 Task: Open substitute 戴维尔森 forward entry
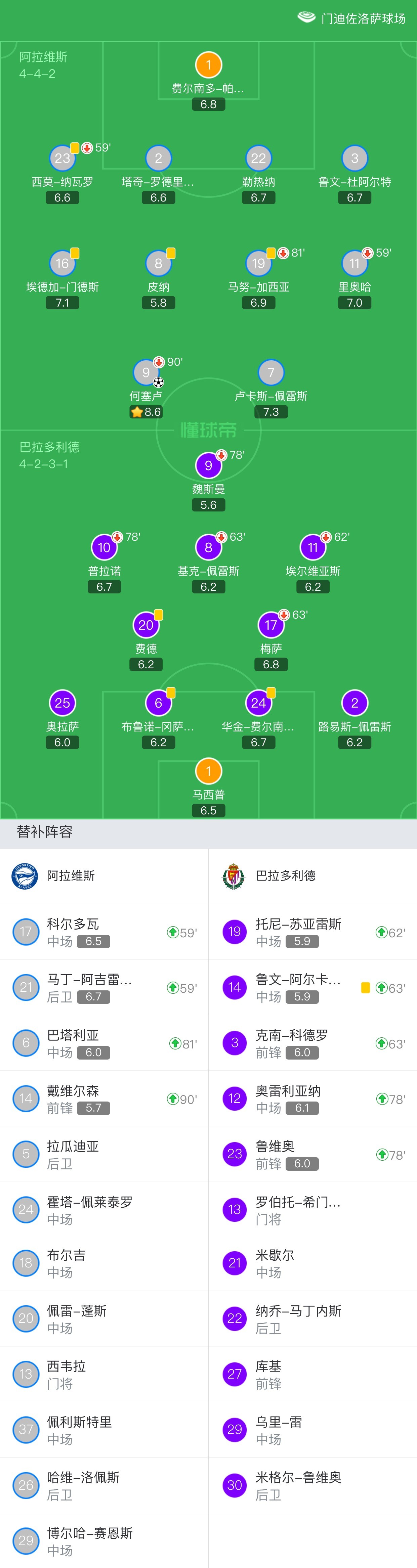click(104, 1099)
